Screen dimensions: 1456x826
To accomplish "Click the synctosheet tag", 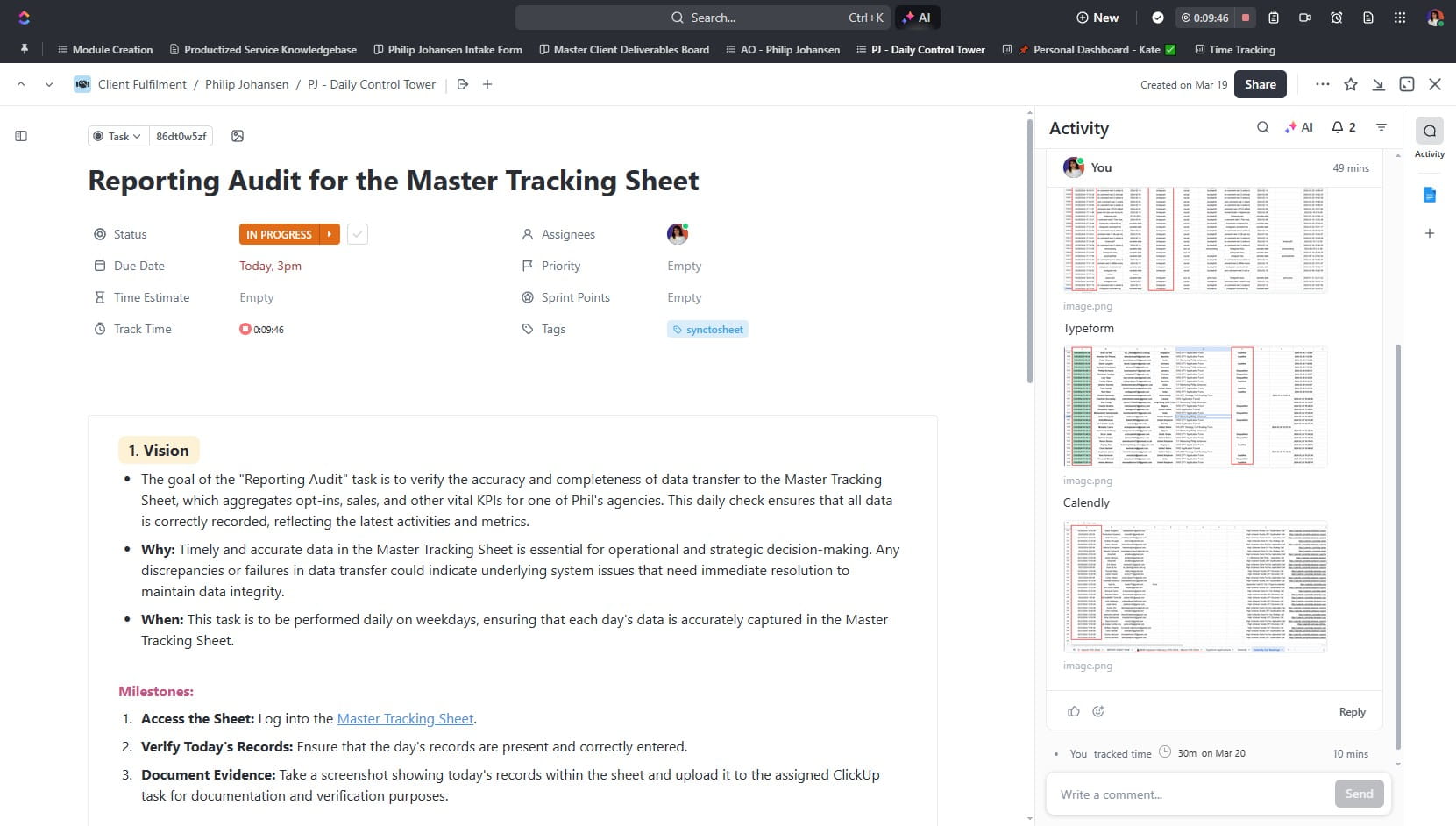I will (707, 330).
